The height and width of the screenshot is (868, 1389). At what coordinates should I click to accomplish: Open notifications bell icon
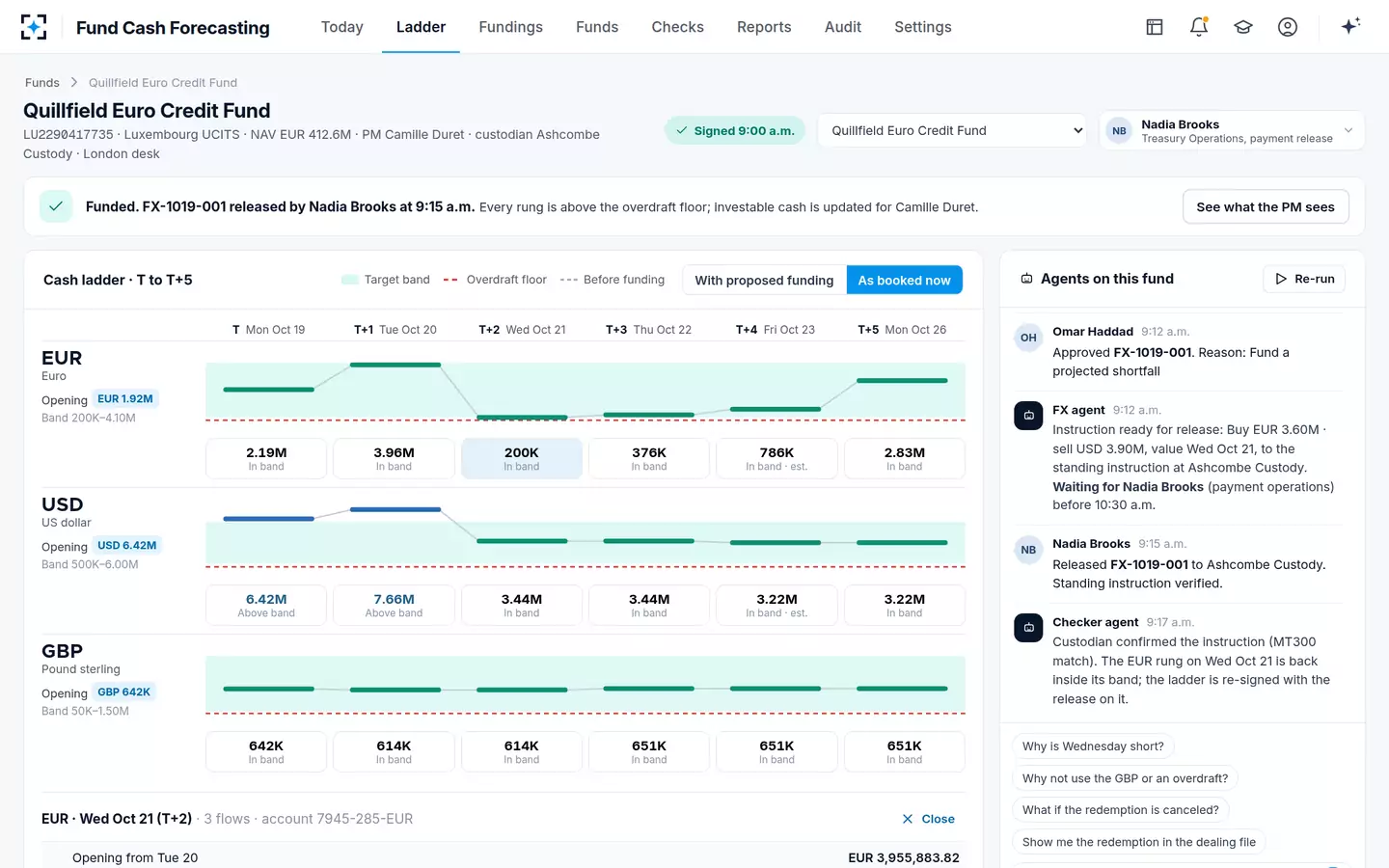tap(1199, 27)
